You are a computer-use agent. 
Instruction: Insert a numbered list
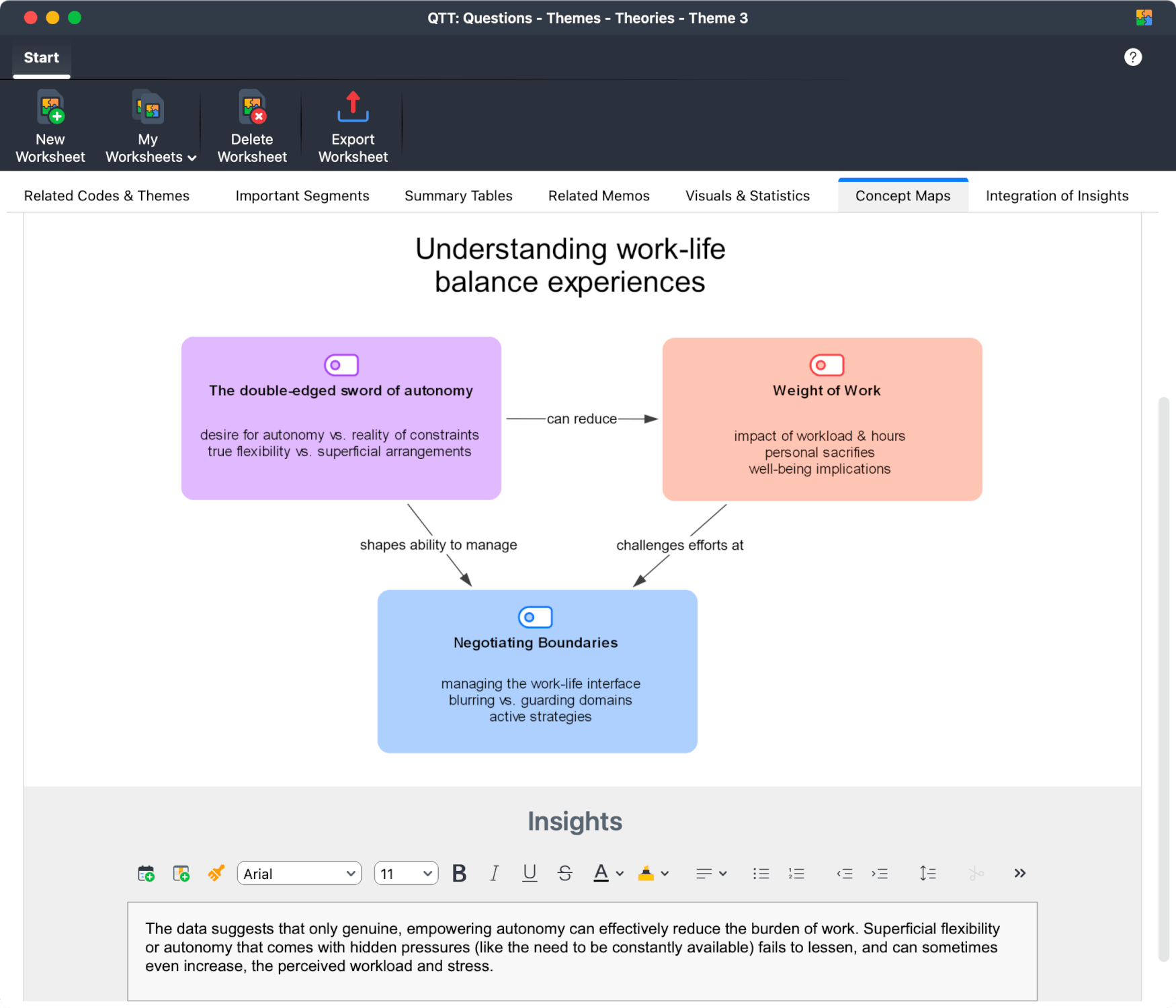click(796, 874)
